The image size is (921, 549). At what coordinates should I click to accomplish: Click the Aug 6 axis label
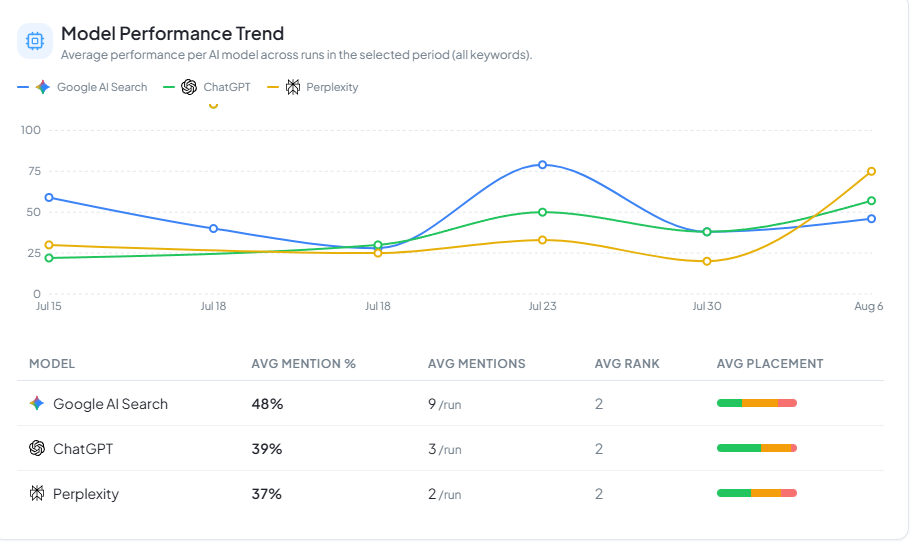(x=868, y=306)
